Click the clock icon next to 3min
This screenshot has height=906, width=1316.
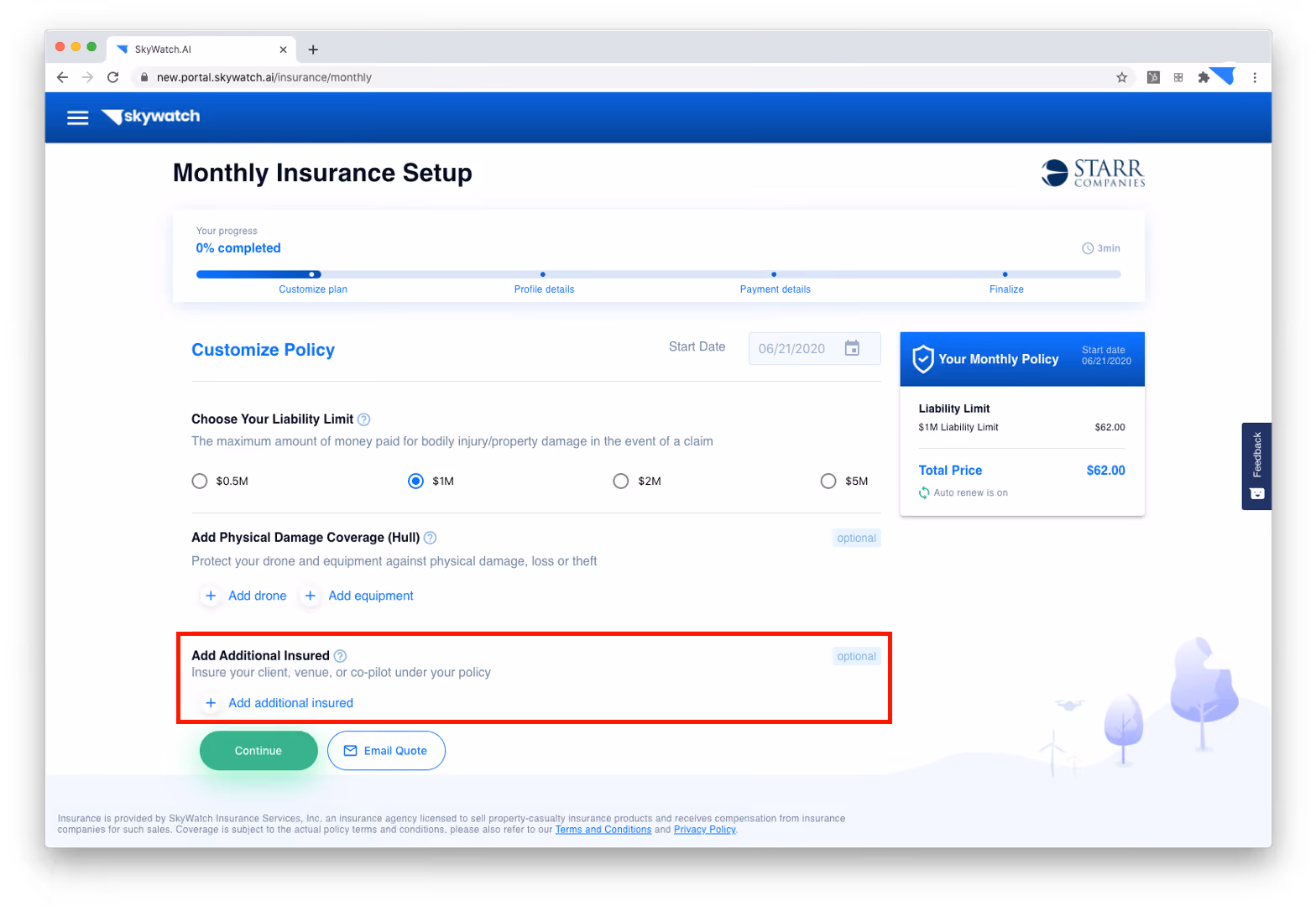pyautogui.click(x=1088, y=248)
